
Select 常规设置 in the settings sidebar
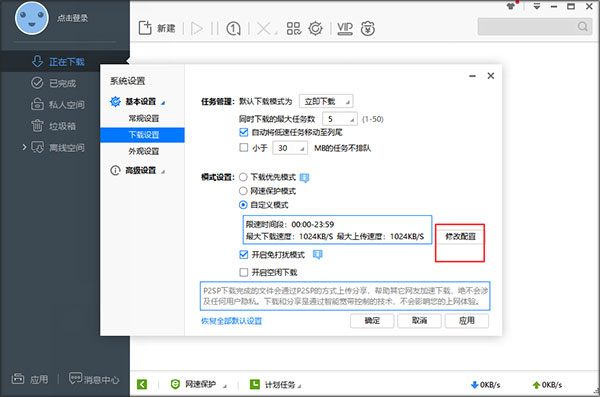143,118
